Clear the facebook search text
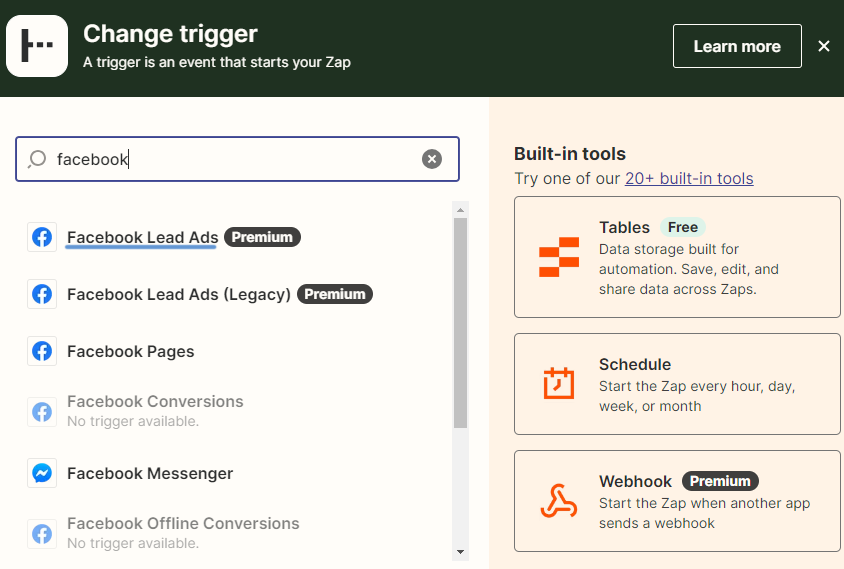Screen dimensions: 844x569 tap(432, 159)
